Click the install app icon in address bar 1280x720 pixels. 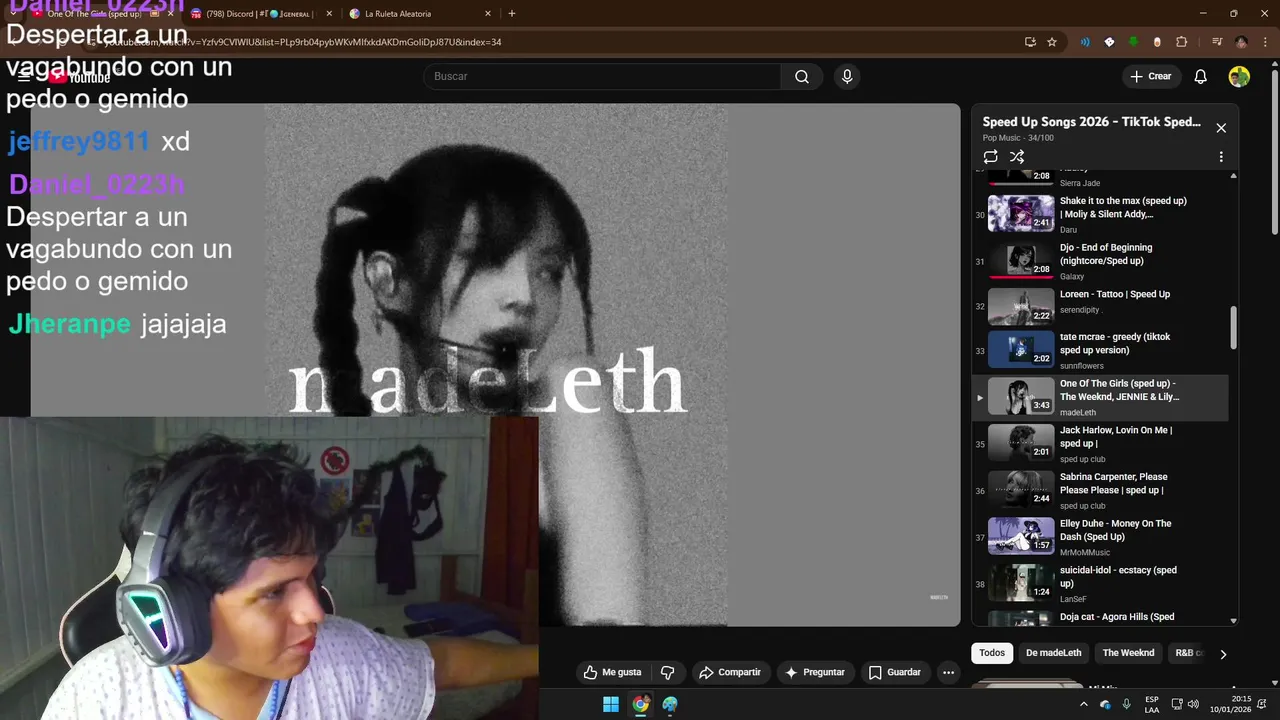1030,42
